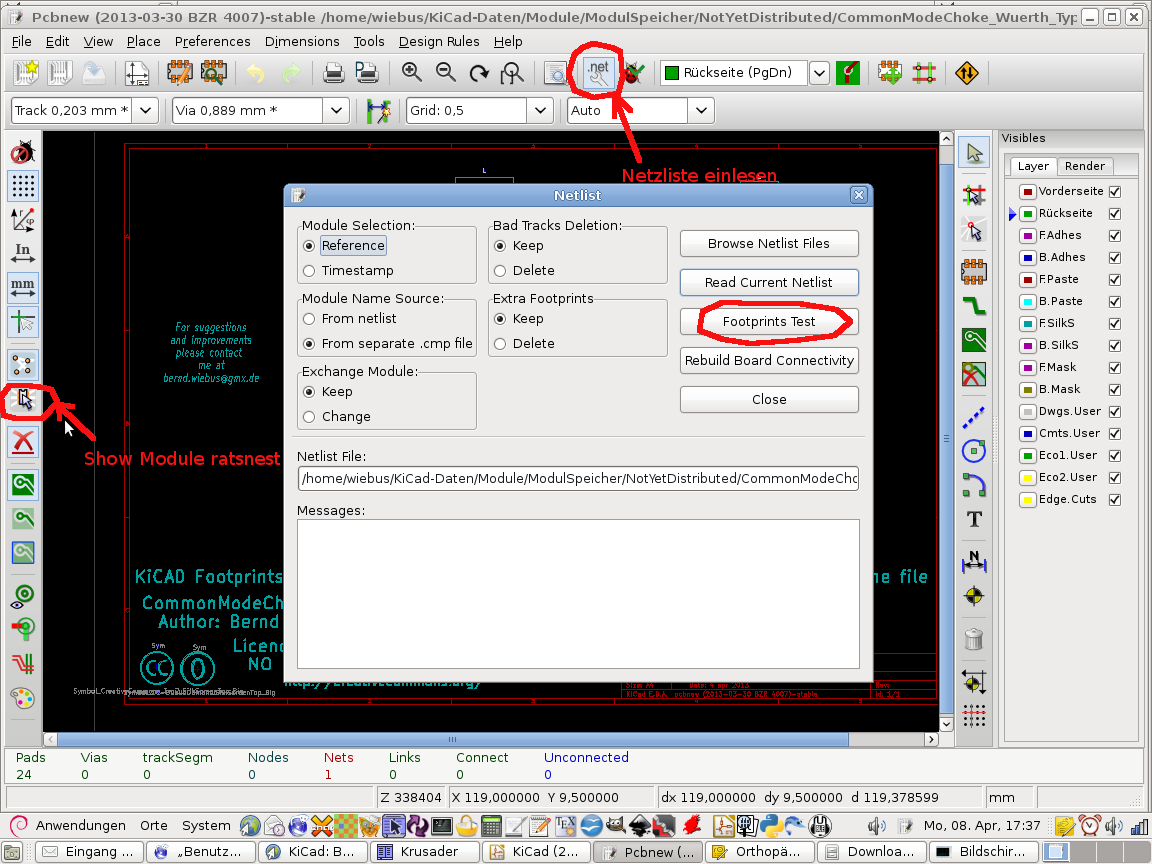Viewport: 1152px width, 864px height.
Task: Open the Place menu
Action: click(143, 41)
